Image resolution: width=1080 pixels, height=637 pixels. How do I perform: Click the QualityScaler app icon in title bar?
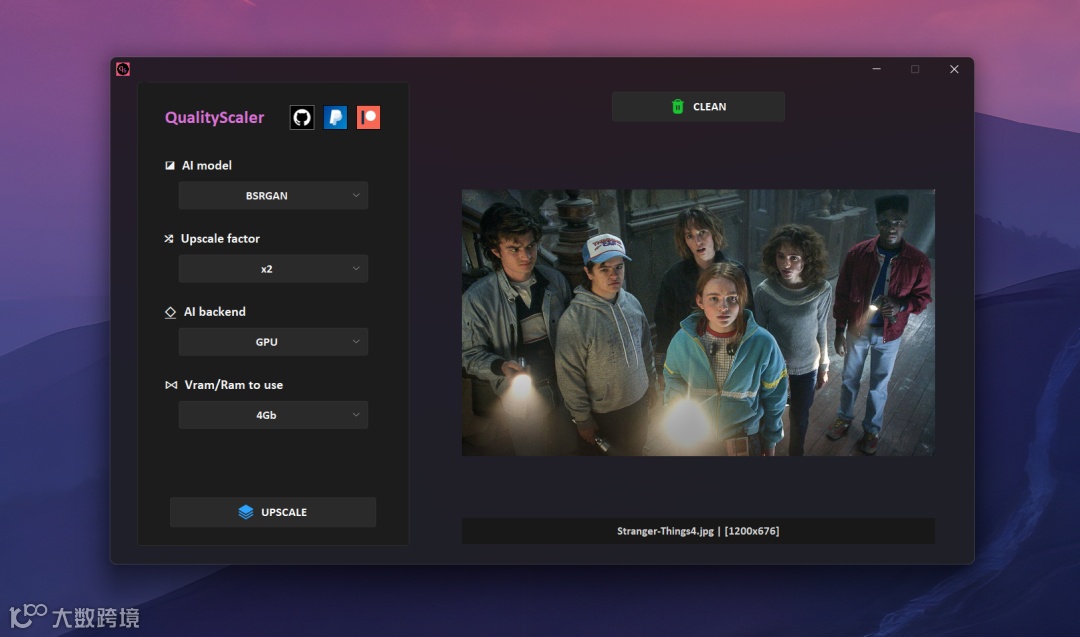click(123, 69)
